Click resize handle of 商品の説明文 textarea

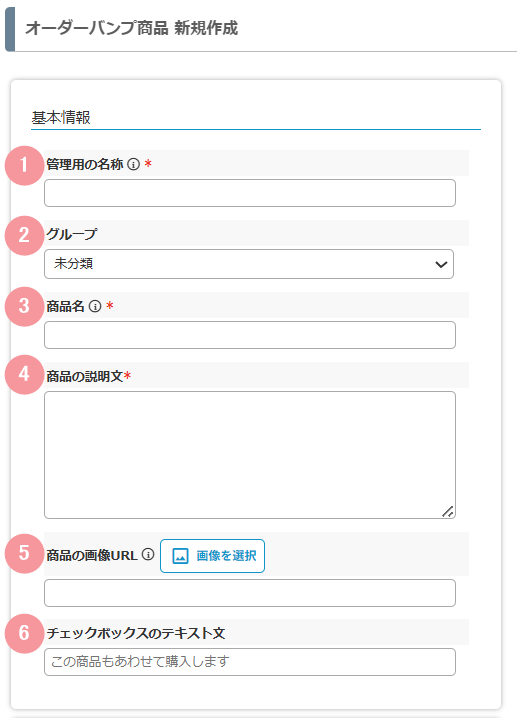pos(447,511)
